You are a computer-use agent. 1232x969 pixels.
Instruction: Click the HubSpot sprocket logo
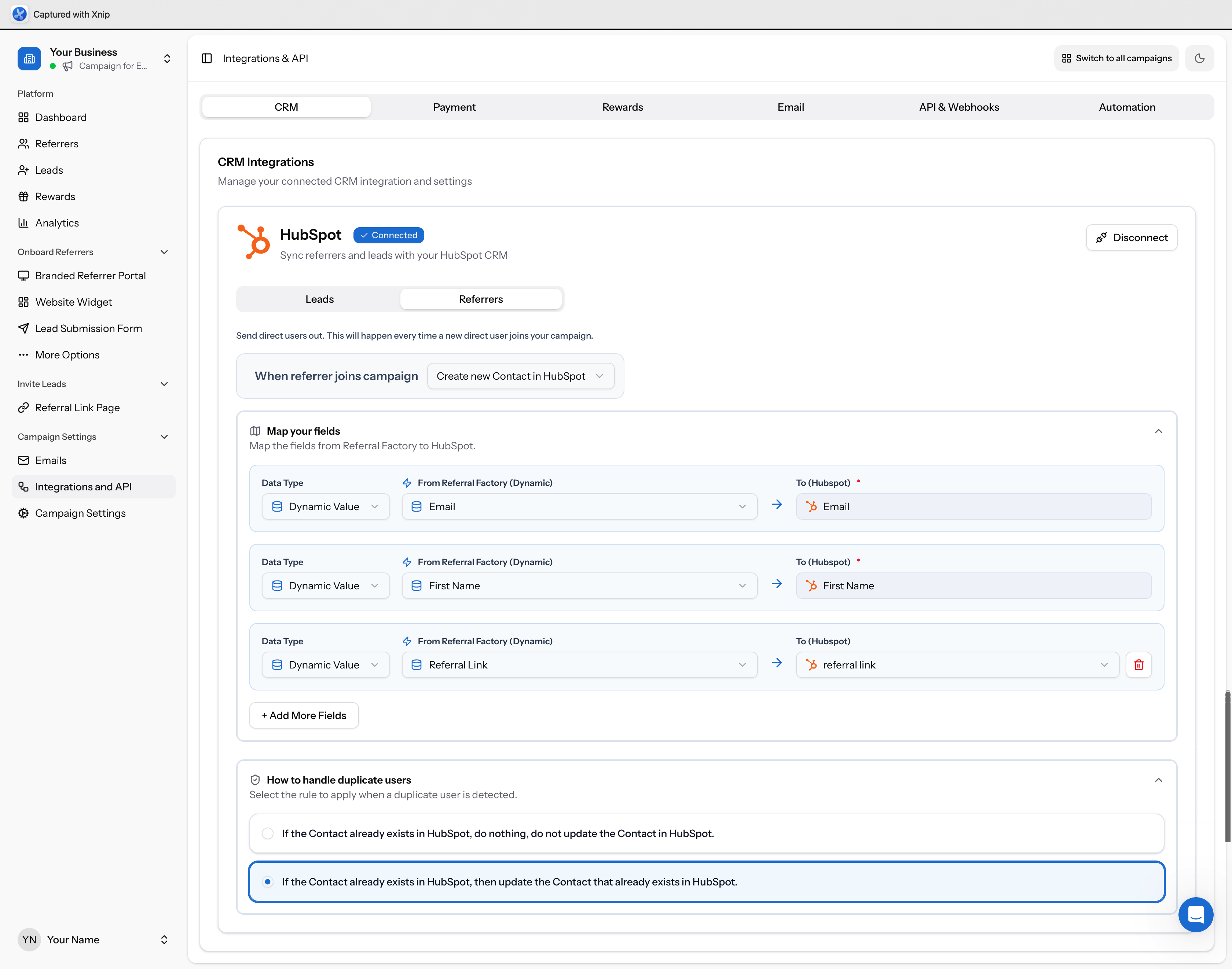coord(254,242)
